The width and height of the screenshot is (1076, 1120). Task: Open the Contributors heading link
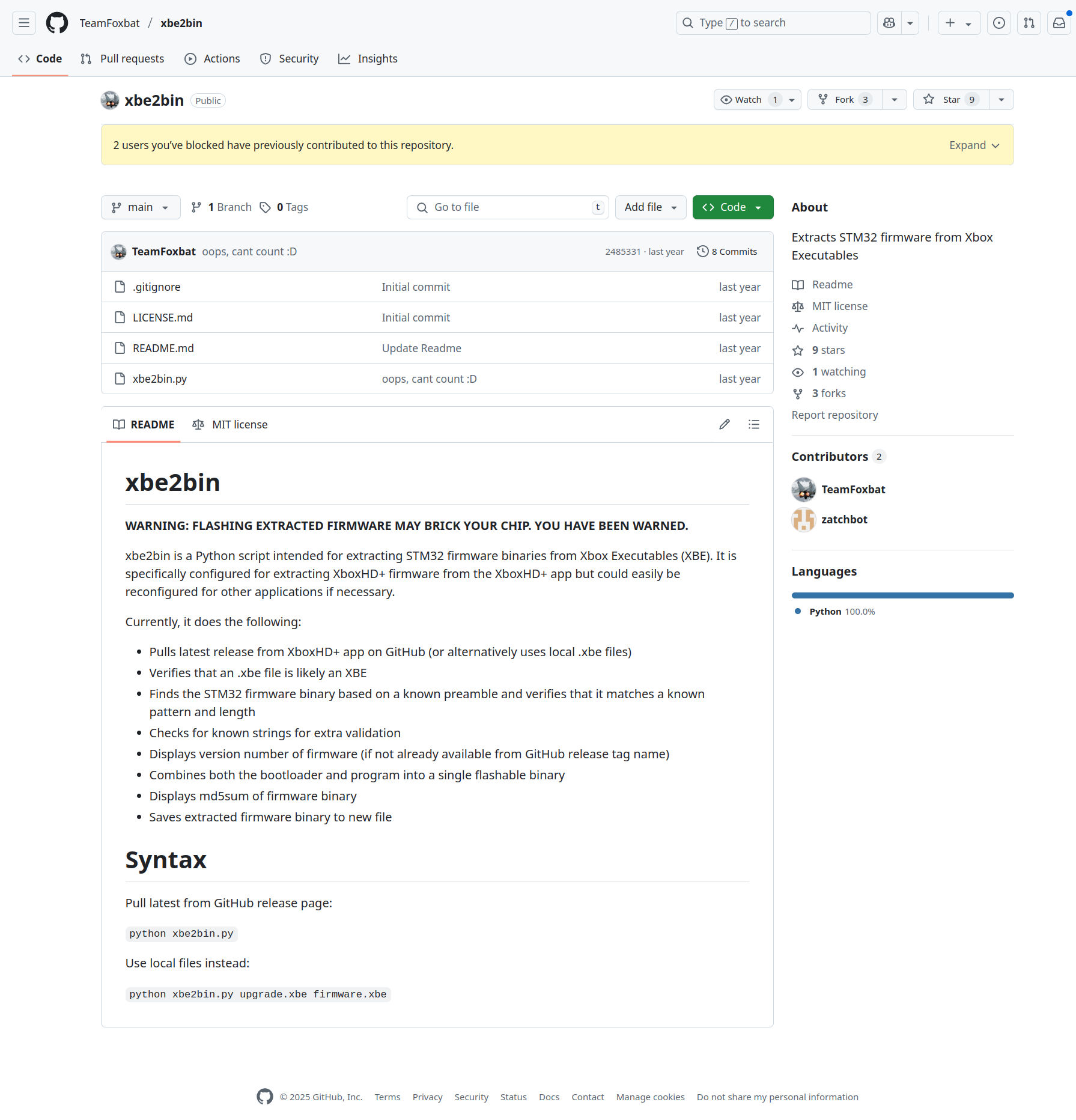(839, 457)
